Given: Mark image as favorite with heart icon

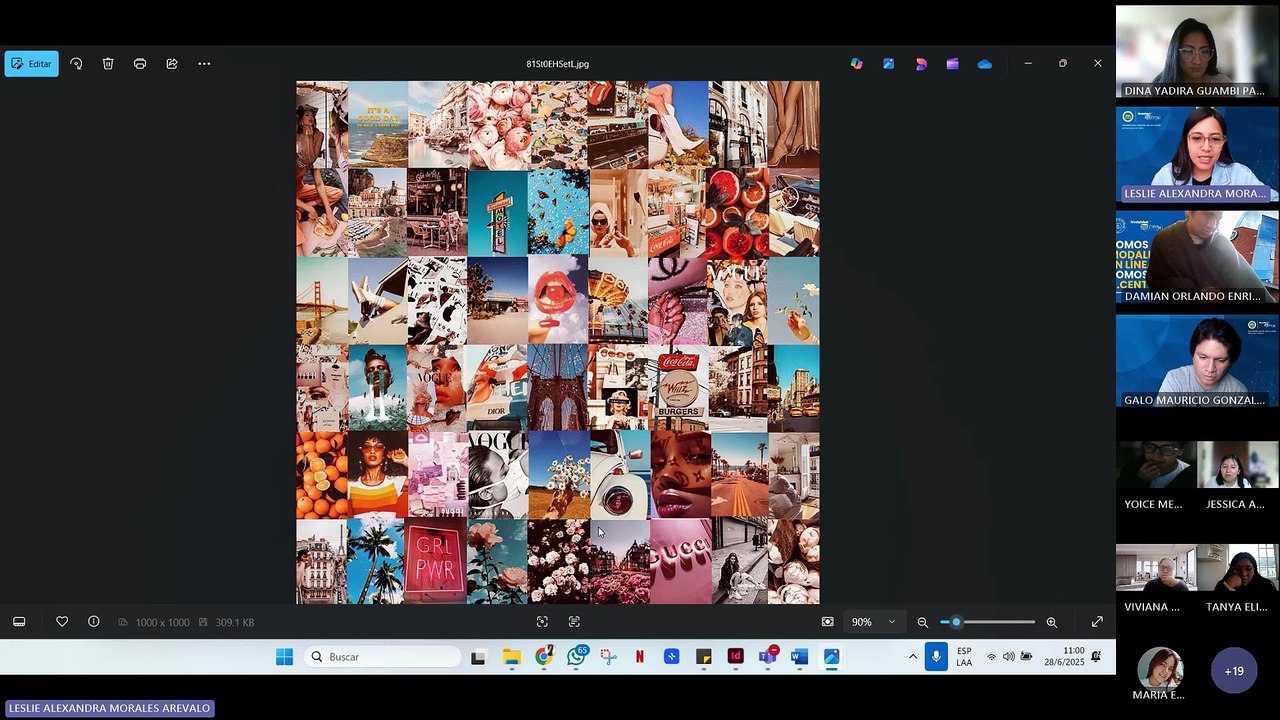Looking at the screenshot, I should coord(62,622).
